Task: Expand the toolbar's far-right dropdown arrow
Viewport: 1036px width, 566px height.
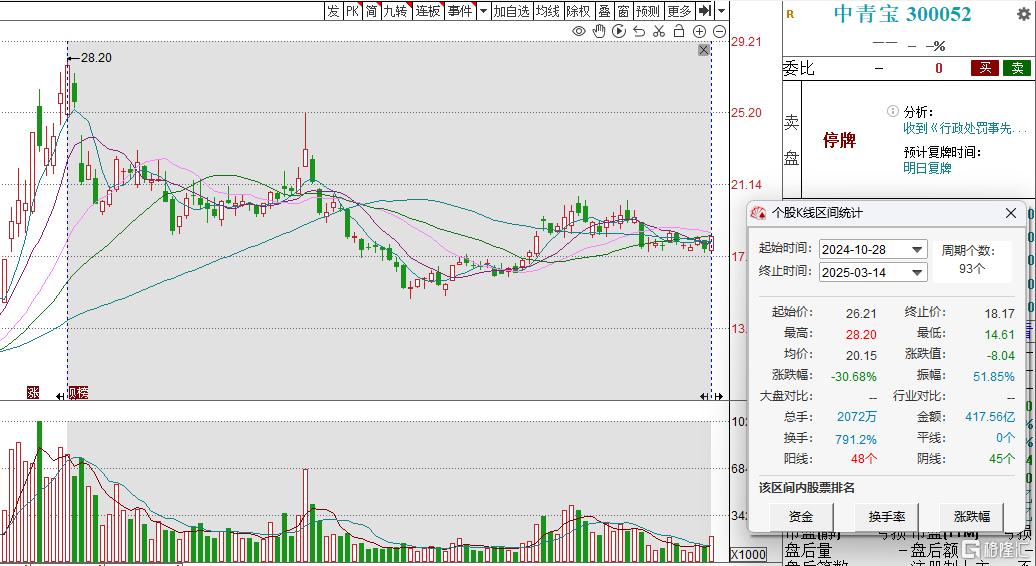Action: click(x=722, y=11)
